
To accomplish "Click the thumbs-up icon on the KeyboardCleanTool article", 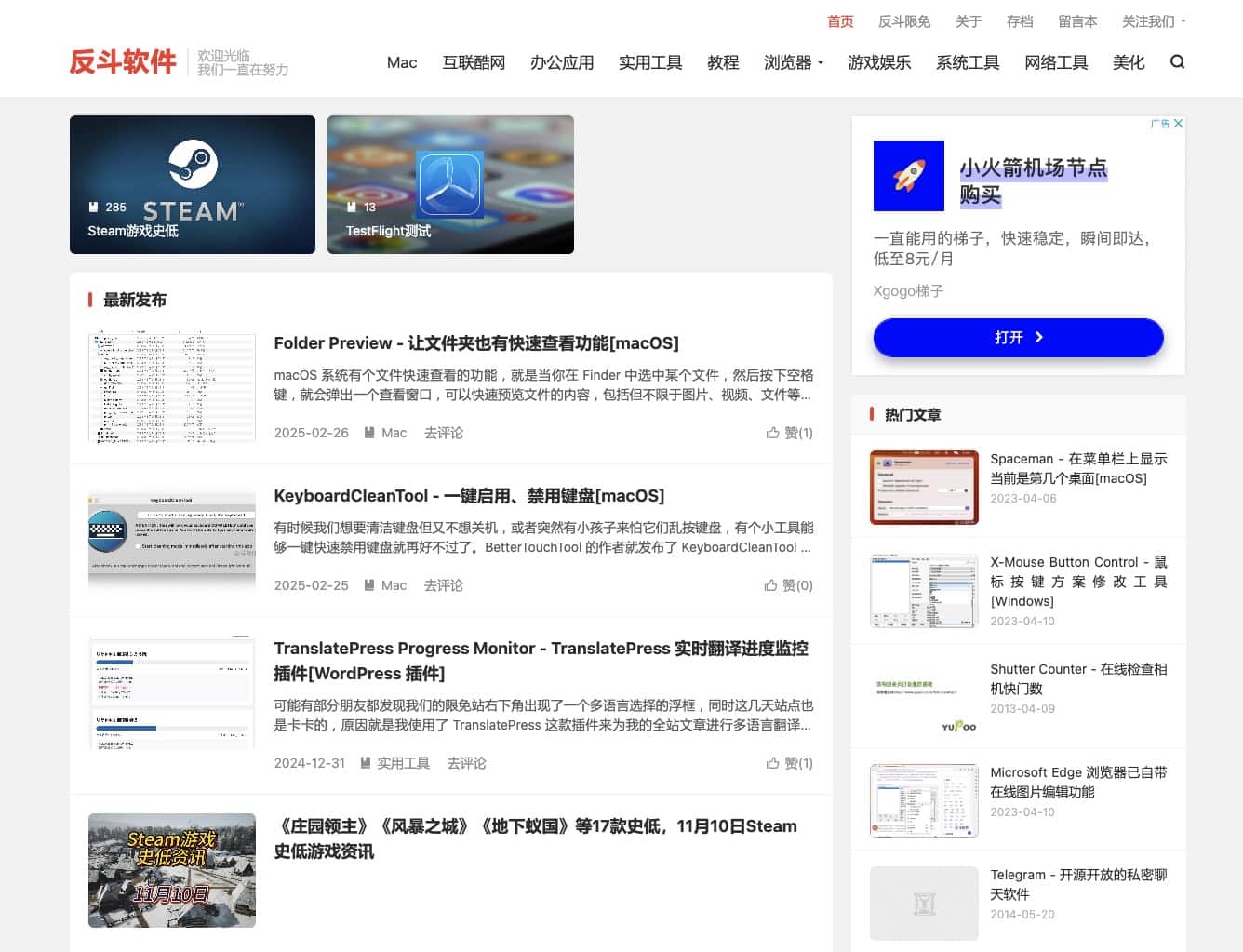I will click(772, 584).
